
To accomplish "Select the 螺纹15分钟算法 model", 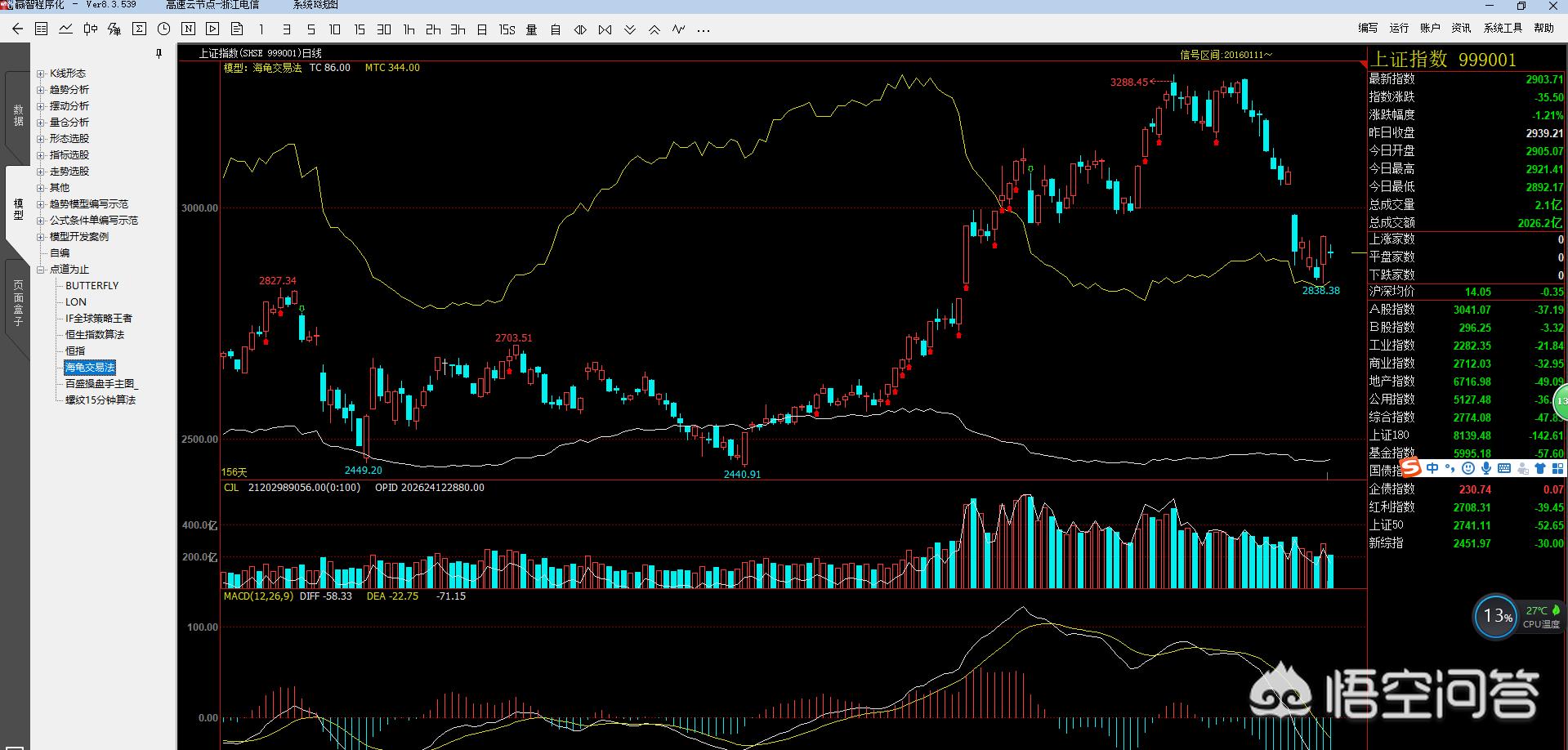I will point(101,400).
